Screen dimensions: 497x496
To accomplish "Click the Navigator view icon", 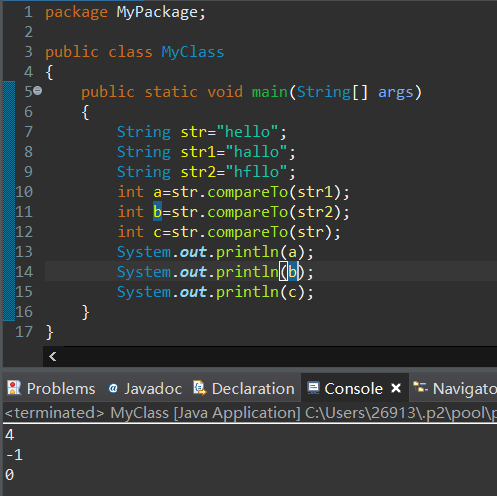I will coord(420,387).
